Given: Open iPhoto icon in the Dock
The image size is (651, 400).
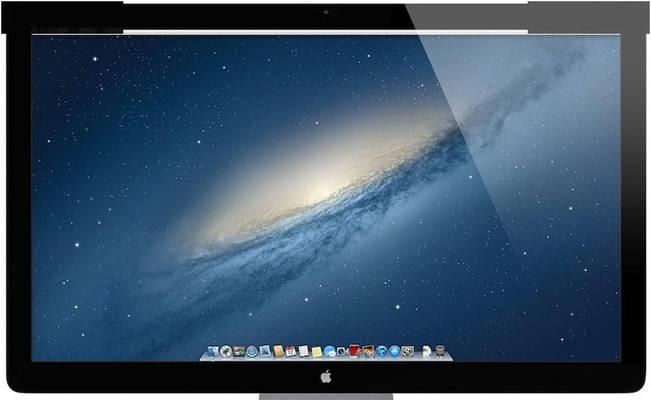Looking at the screenshot, I should (369, 351).
